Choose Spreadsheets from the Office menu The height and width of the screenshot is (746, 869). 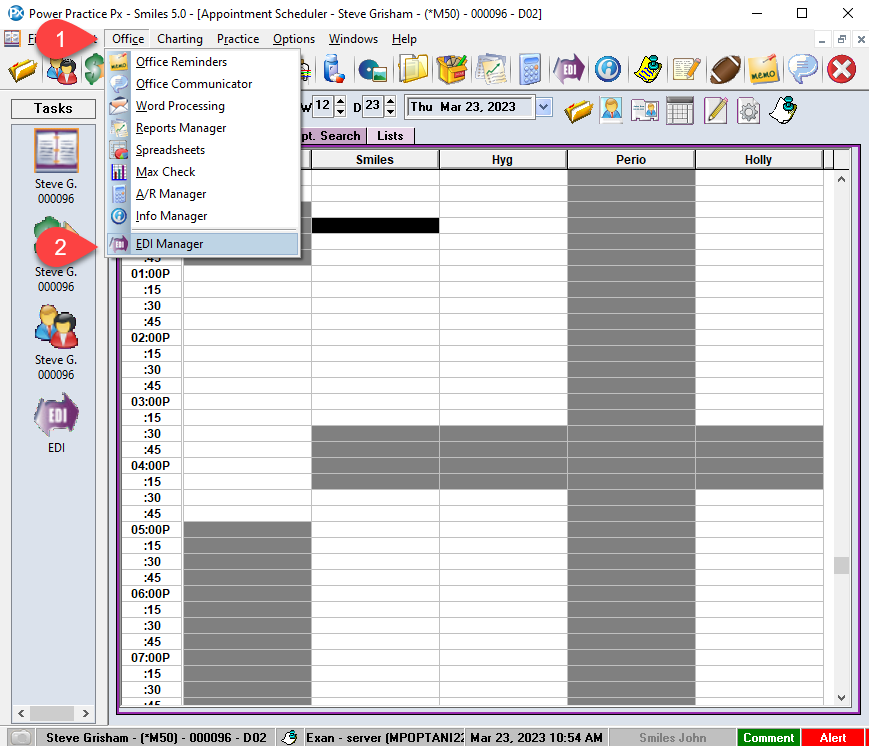tap(203, 150)
